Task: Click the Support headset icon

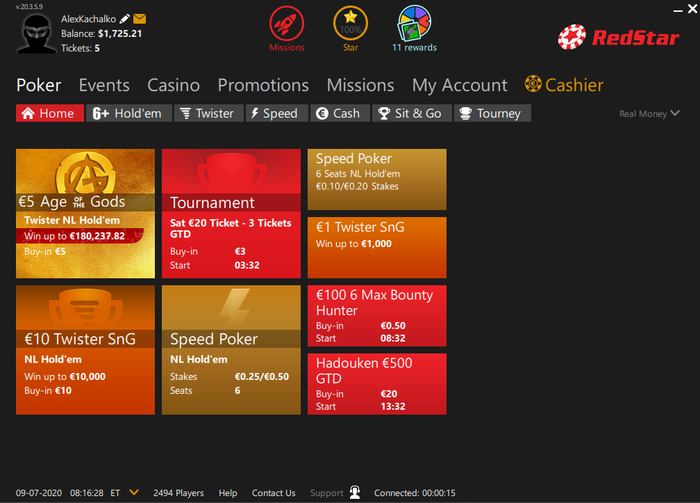Action: (x=355, y=492)
